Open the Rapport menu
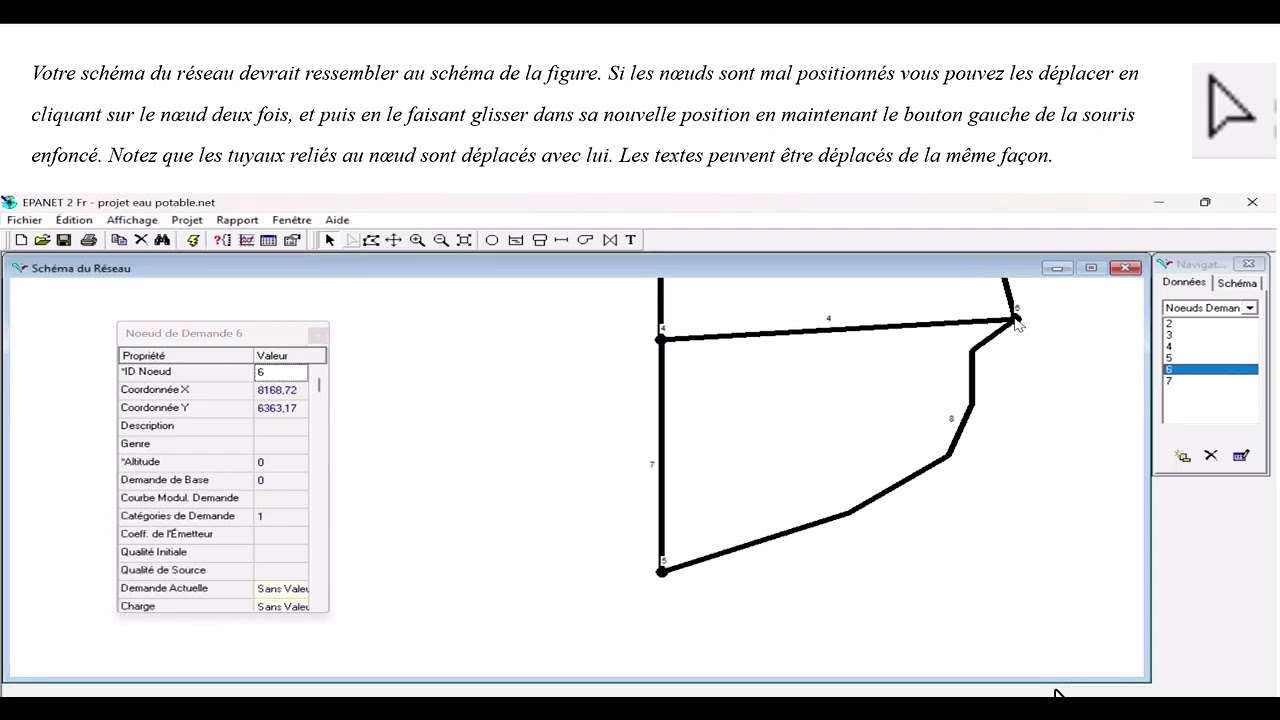The height and width of the screenshot is (720, 1280). (x=237, y=220)
